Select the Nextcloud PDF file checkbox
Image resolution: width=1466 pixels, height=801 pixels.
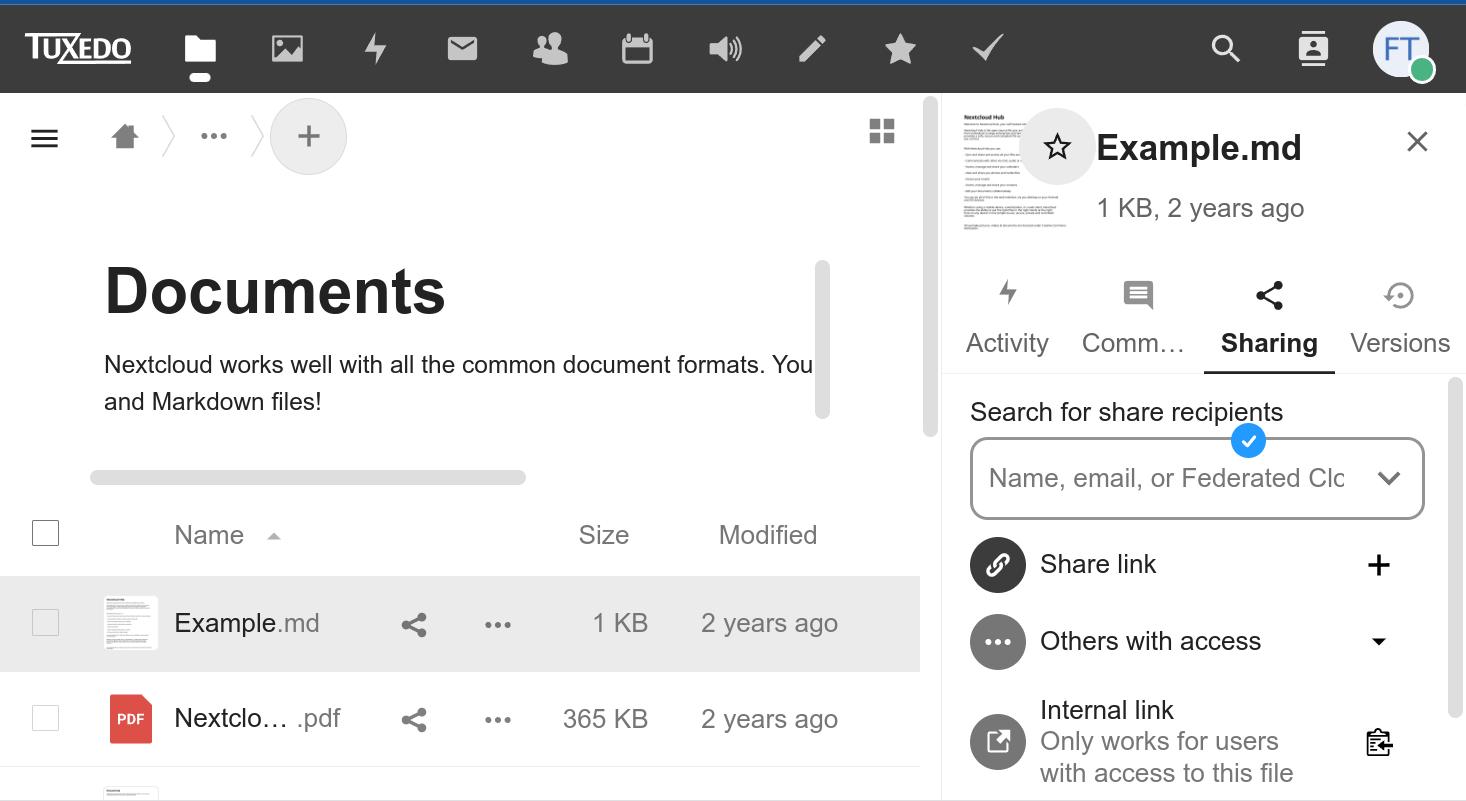click(x=46, y=718)
